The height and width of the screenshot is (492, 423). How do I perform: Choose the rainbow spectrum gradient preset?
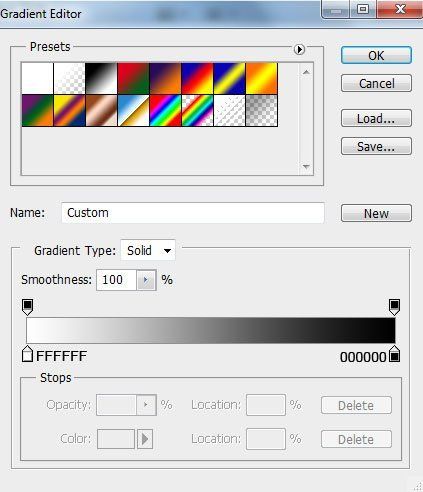click(x=165, y=110)
